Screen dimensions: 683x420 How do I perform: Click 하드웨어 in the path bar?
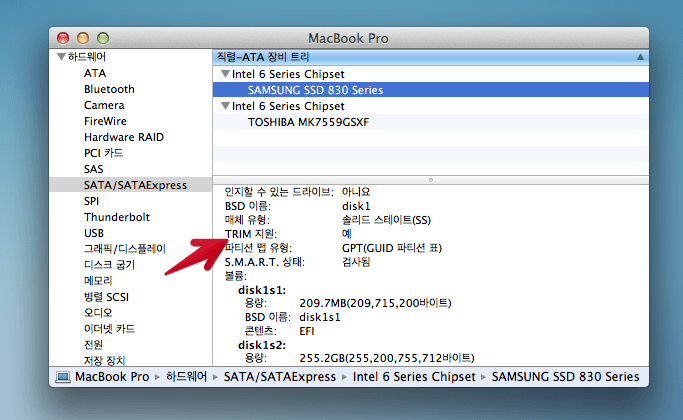coord(186,376)
